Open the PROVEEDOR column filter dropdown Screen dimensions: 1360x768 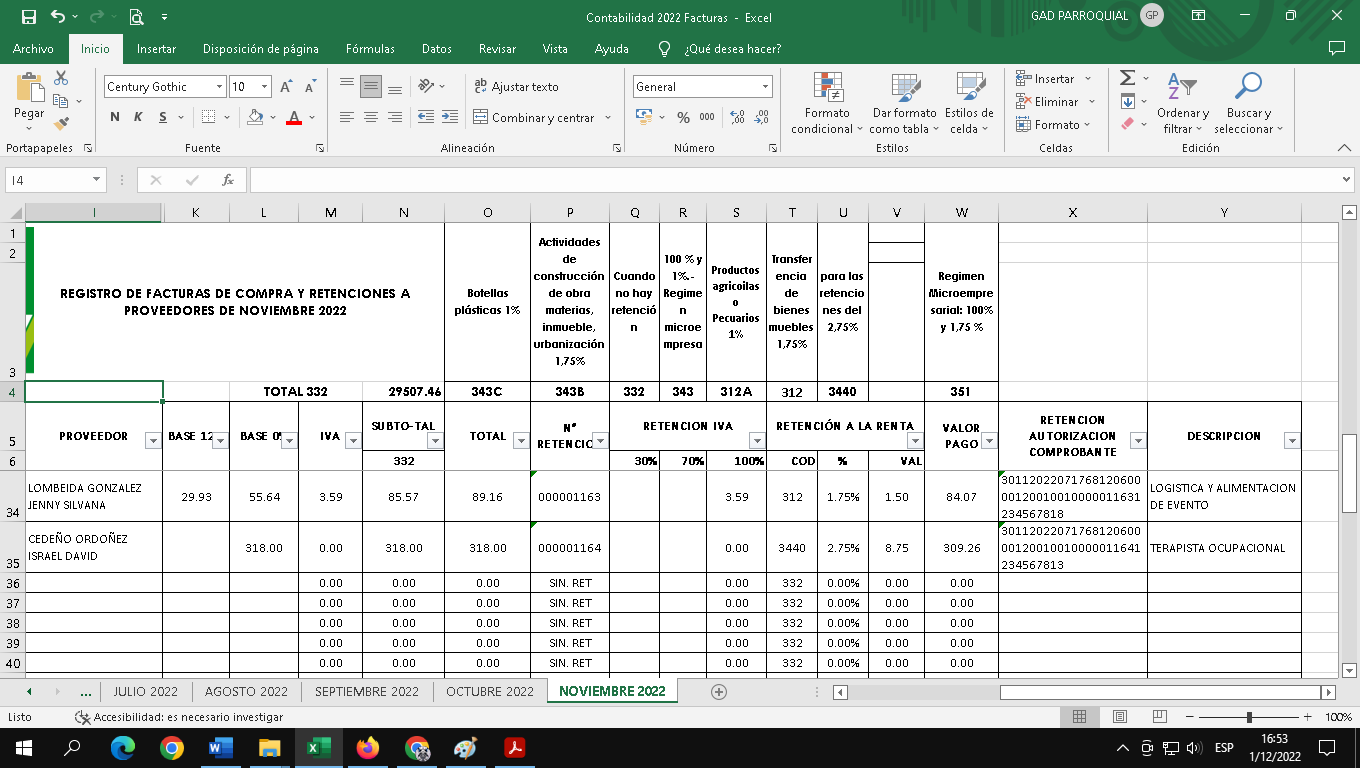point(153,441)
